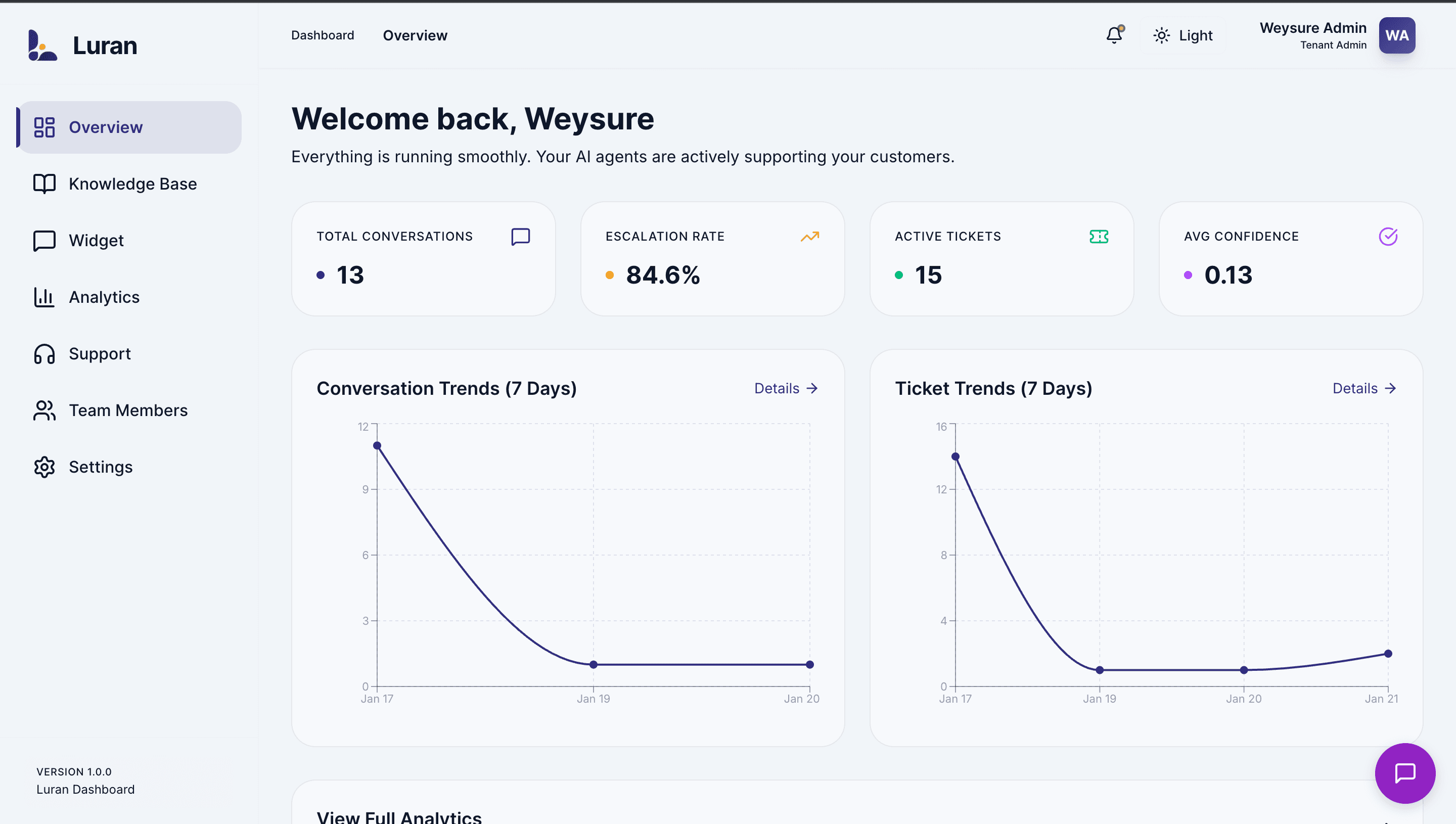Open Settings via the gear icon
The height and width of the screenshot is (824, 1456).
(x=43, y=466)
